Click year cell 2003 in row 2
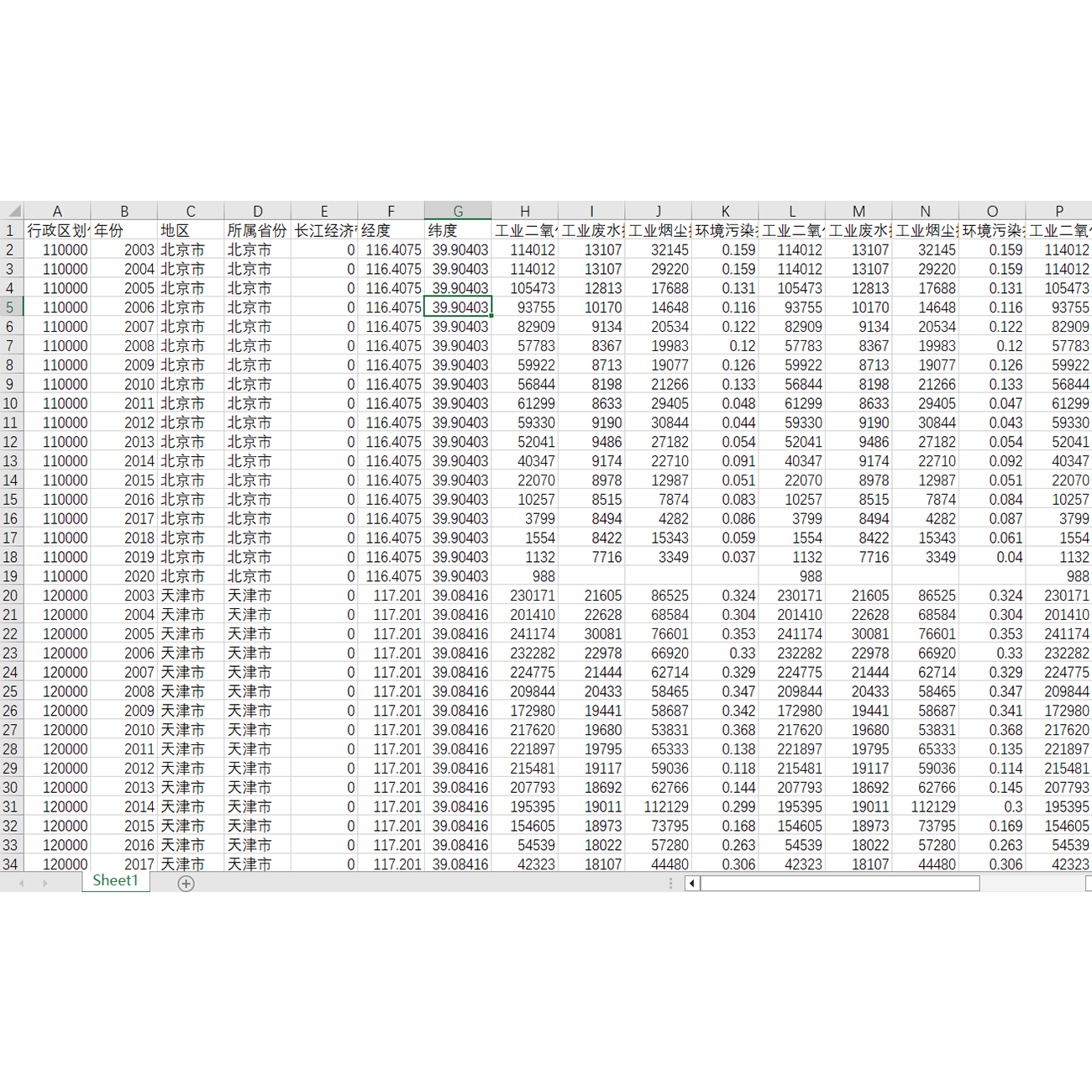This screenshot has width=1092, height=1092. [x=123, y=249]
